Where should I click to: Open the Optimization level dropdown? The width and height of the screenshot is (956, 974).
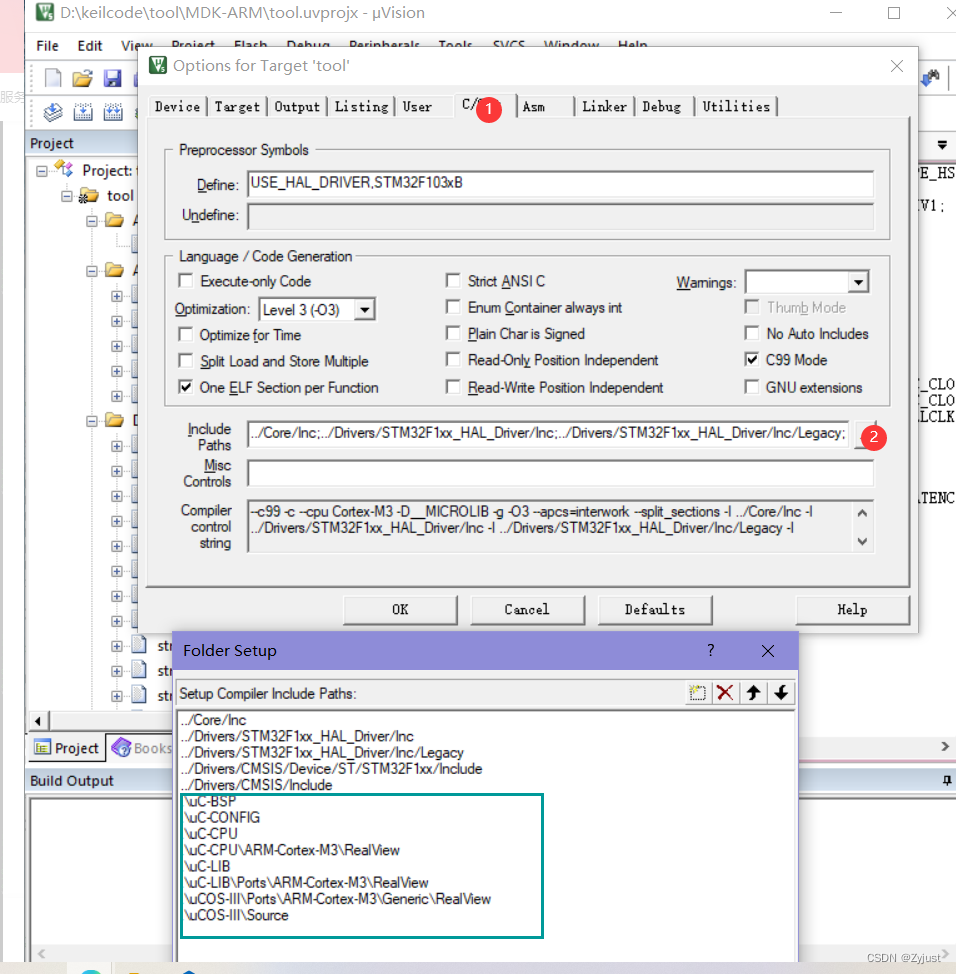click(x=365, y=309)
